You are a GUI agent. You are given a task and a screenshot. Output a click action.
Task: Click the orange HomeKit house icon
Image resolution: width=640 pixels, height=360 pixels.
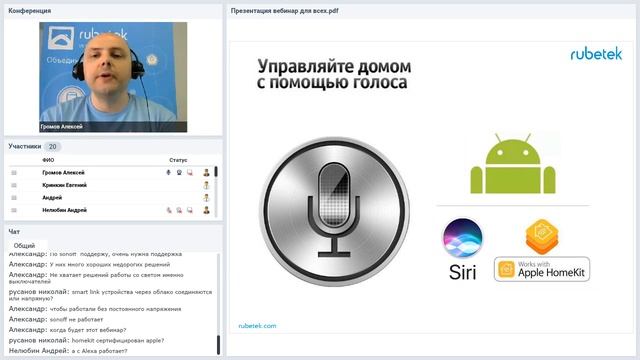click(542, 236)
